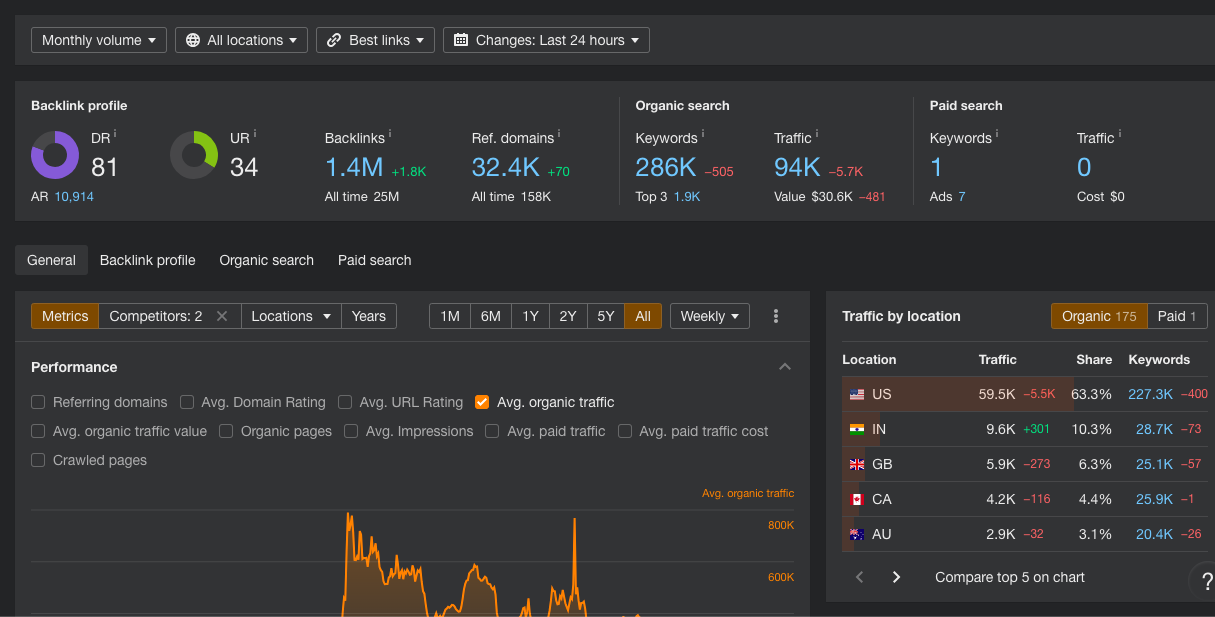Image resolution: width=1215 pixels, height=617 pixels.
Task: Open organic Keywords count 286K
Action: coord(666,167)
